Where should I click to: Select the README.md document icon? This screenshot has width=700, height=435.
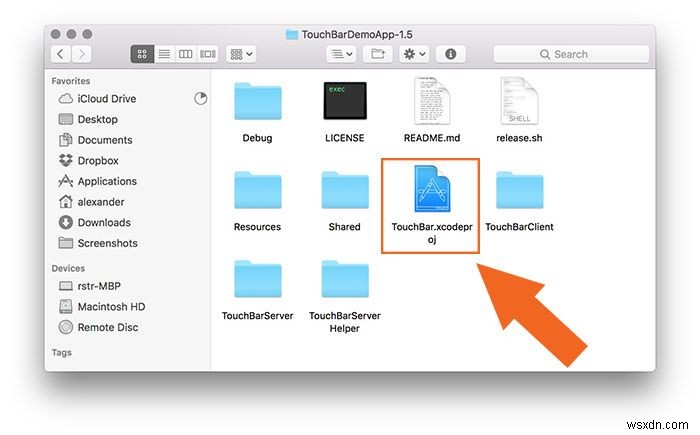pyautogui.click(x=432, y=100)
